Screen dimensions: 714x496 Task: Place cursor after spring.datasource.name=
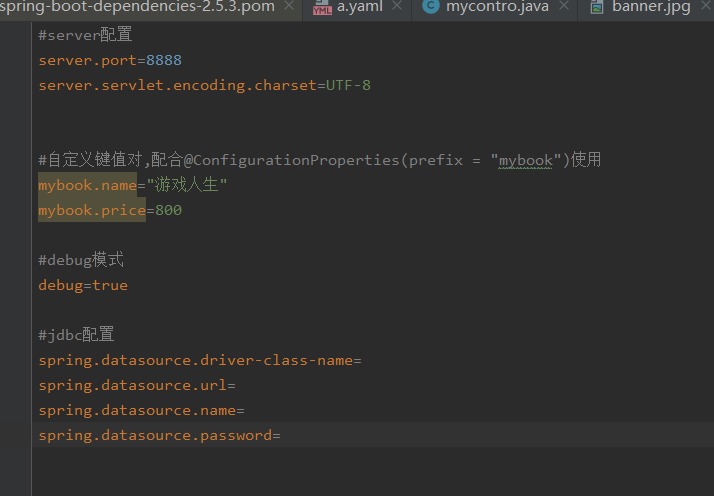pos(245,410)
